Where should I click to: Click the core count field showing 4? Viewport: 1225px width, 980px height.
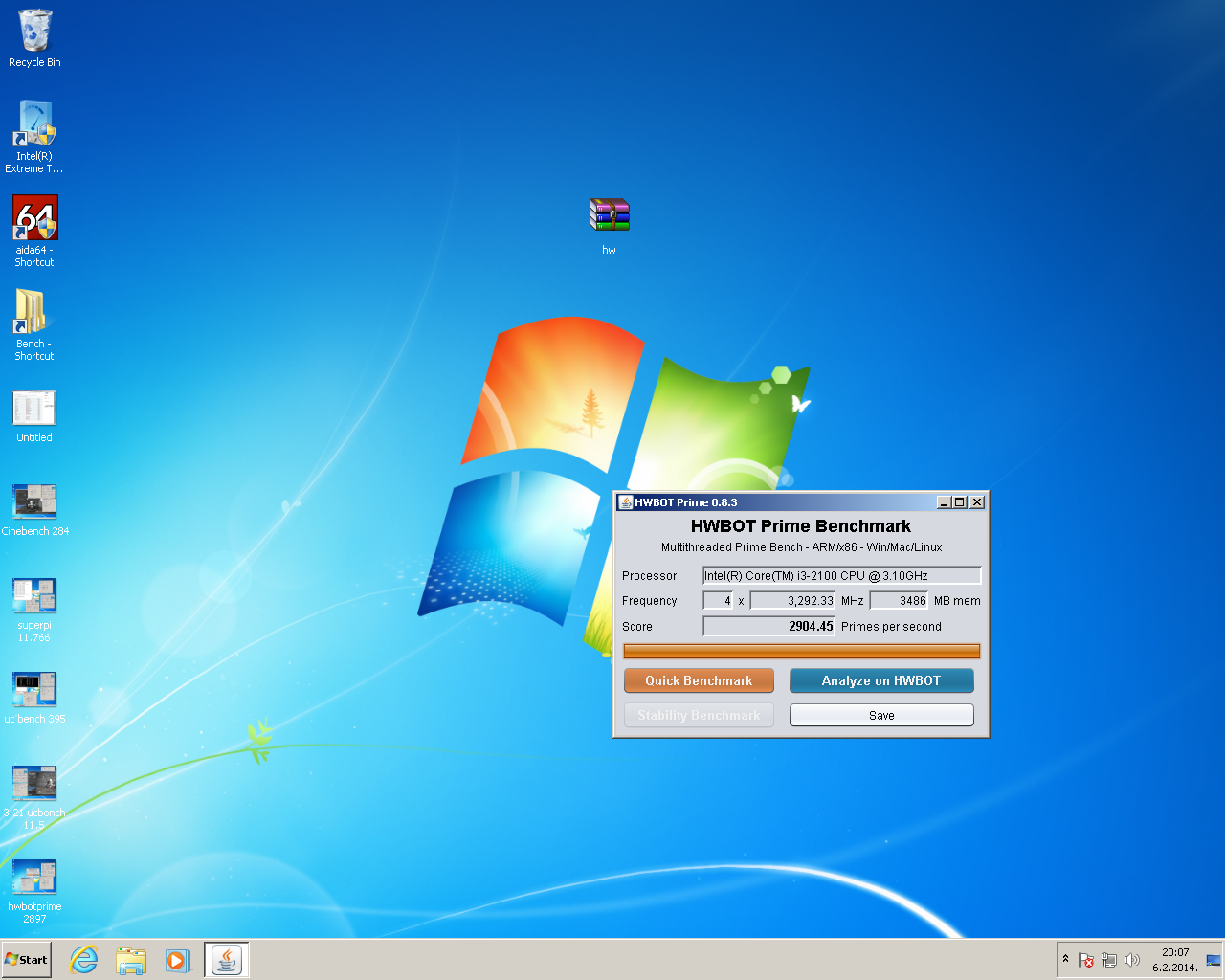[x=718, y=601]
